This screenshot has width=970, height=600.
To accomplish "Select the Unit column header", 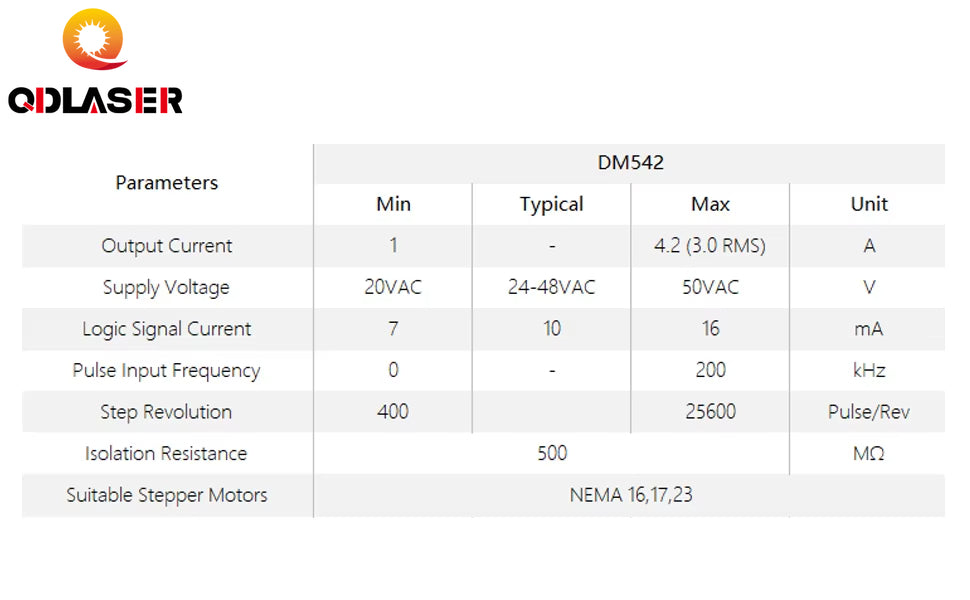I will pyautogui.click(x=868, y=204).
